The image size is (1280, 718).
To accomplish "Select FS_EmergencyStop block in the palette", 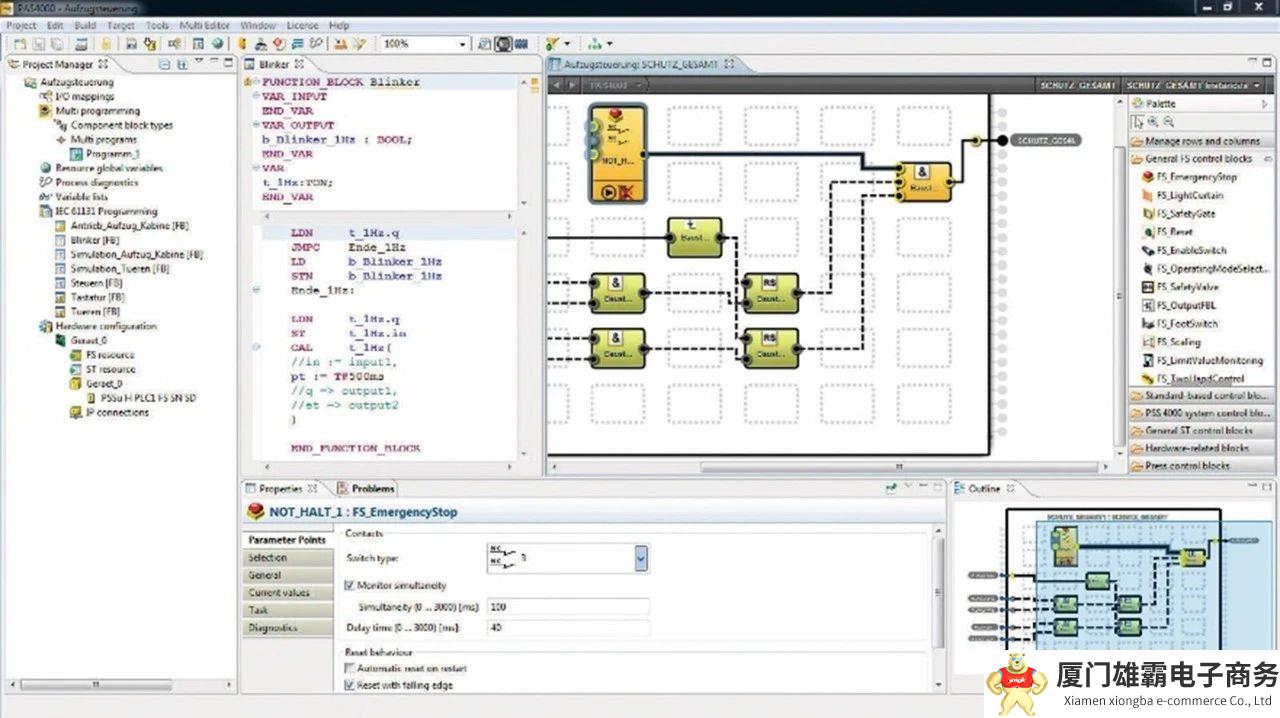I will (x=1196, y=177).
